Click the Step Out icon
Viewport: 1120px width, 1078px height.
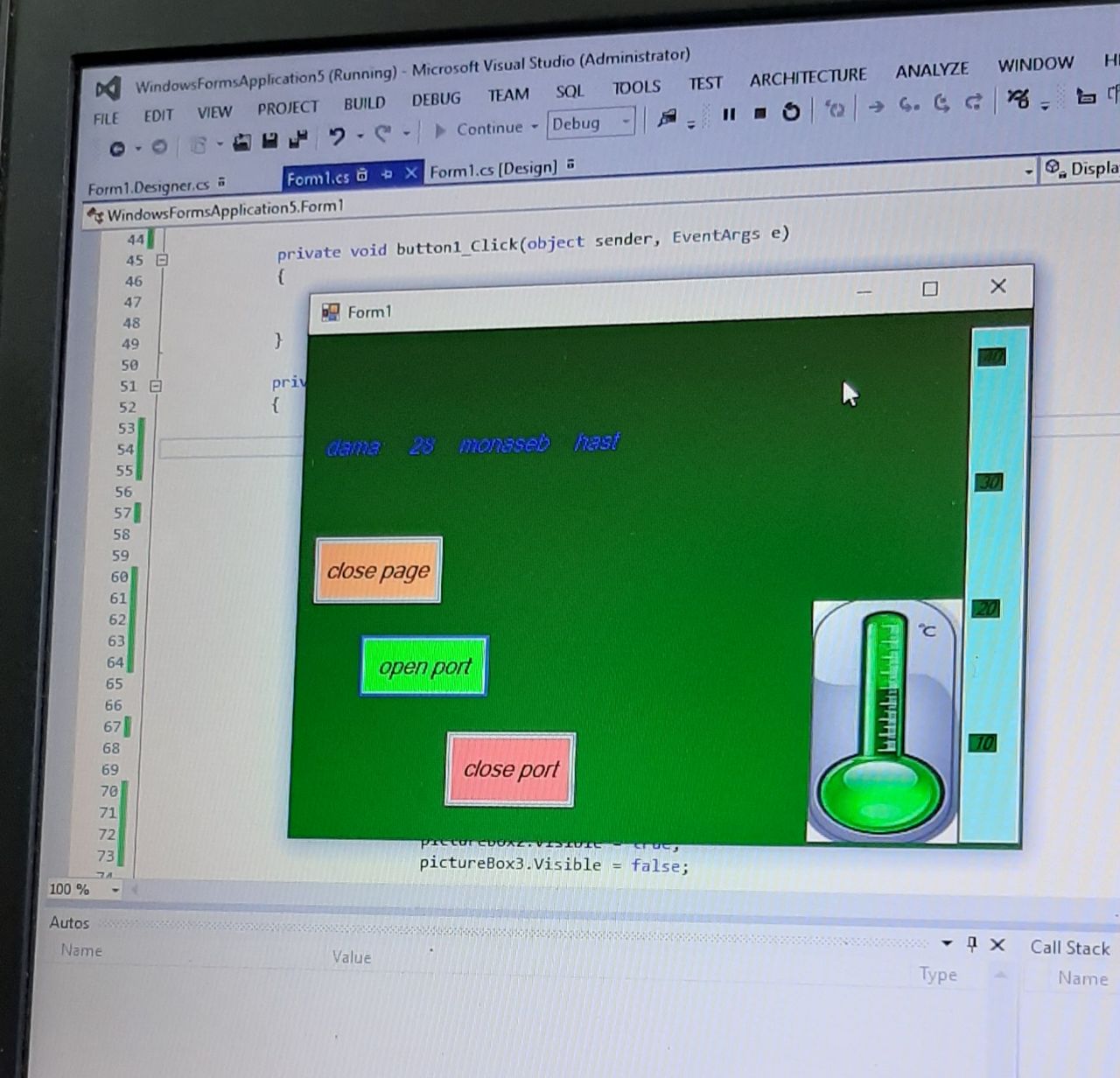pos(973,101)
